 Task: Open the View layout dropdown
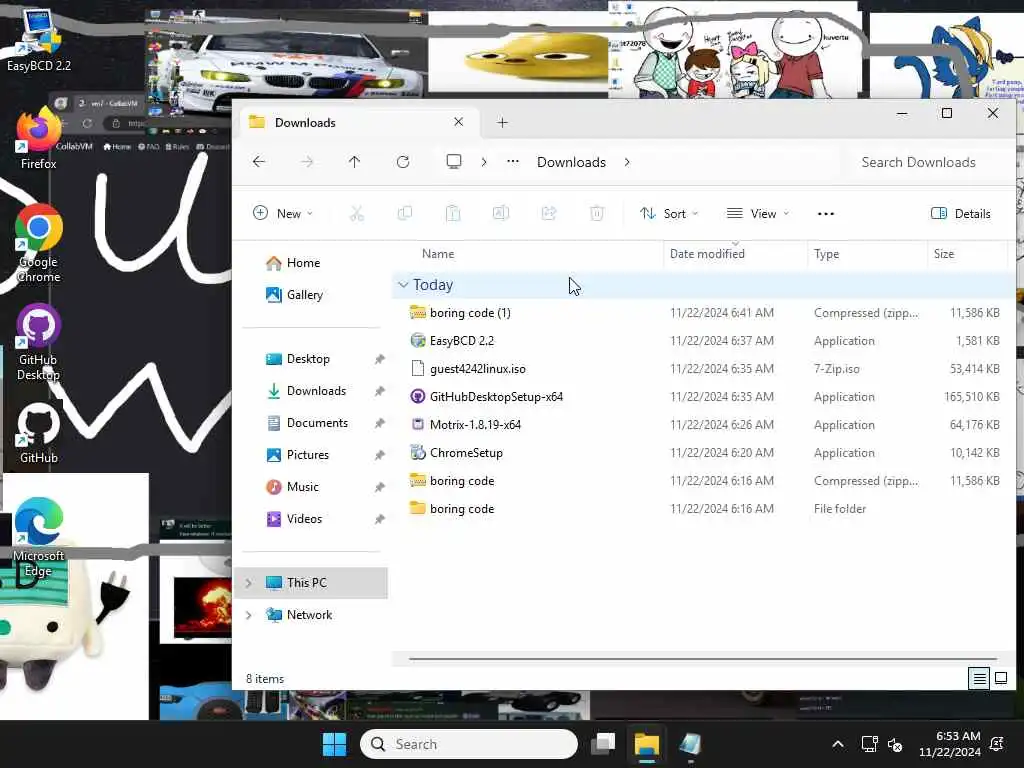point(758,214)
